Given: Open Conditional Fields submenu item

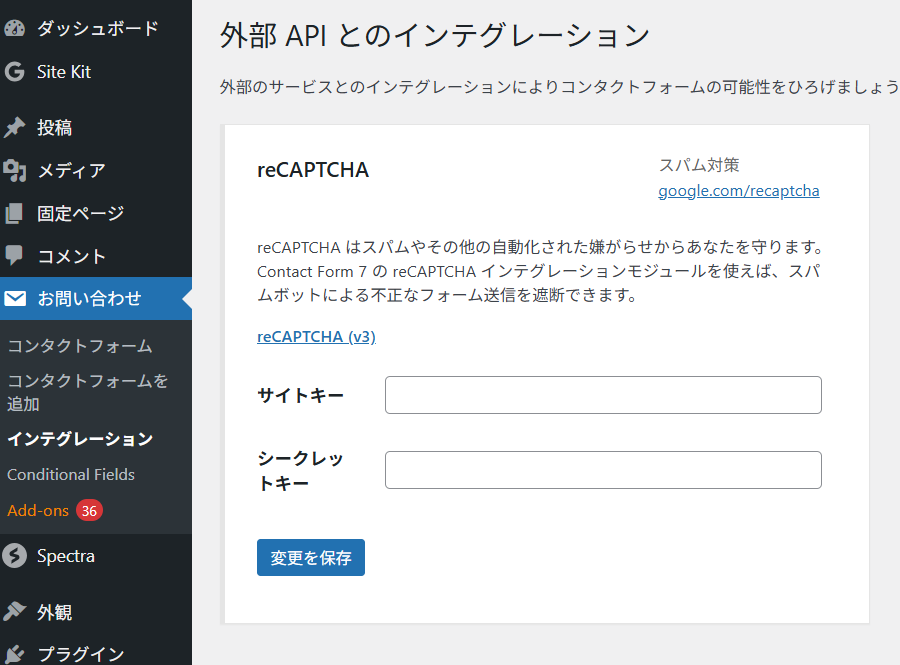Looking at the screenshot, I should [x=71, y=474].
